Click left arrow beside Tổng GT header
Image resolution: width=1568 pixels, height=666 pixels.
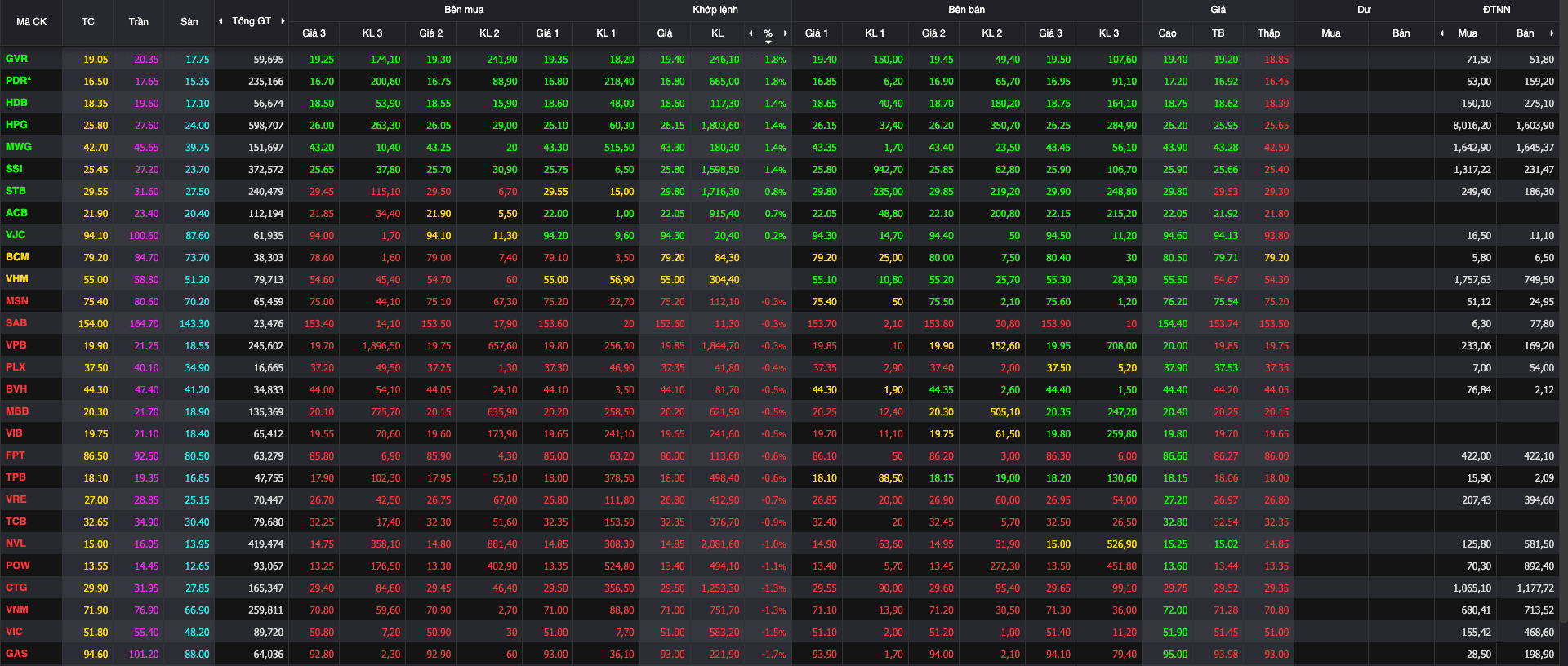220,21
